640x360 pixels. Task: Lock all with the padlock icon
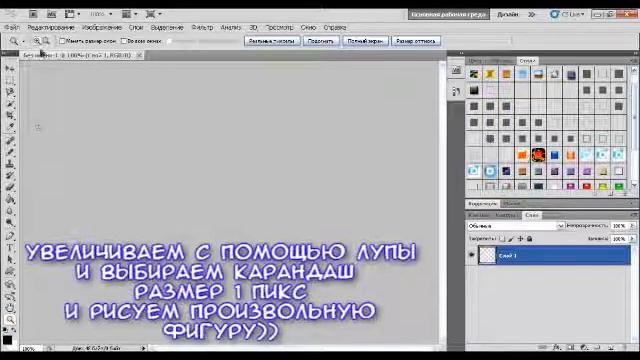pos(529,239)
